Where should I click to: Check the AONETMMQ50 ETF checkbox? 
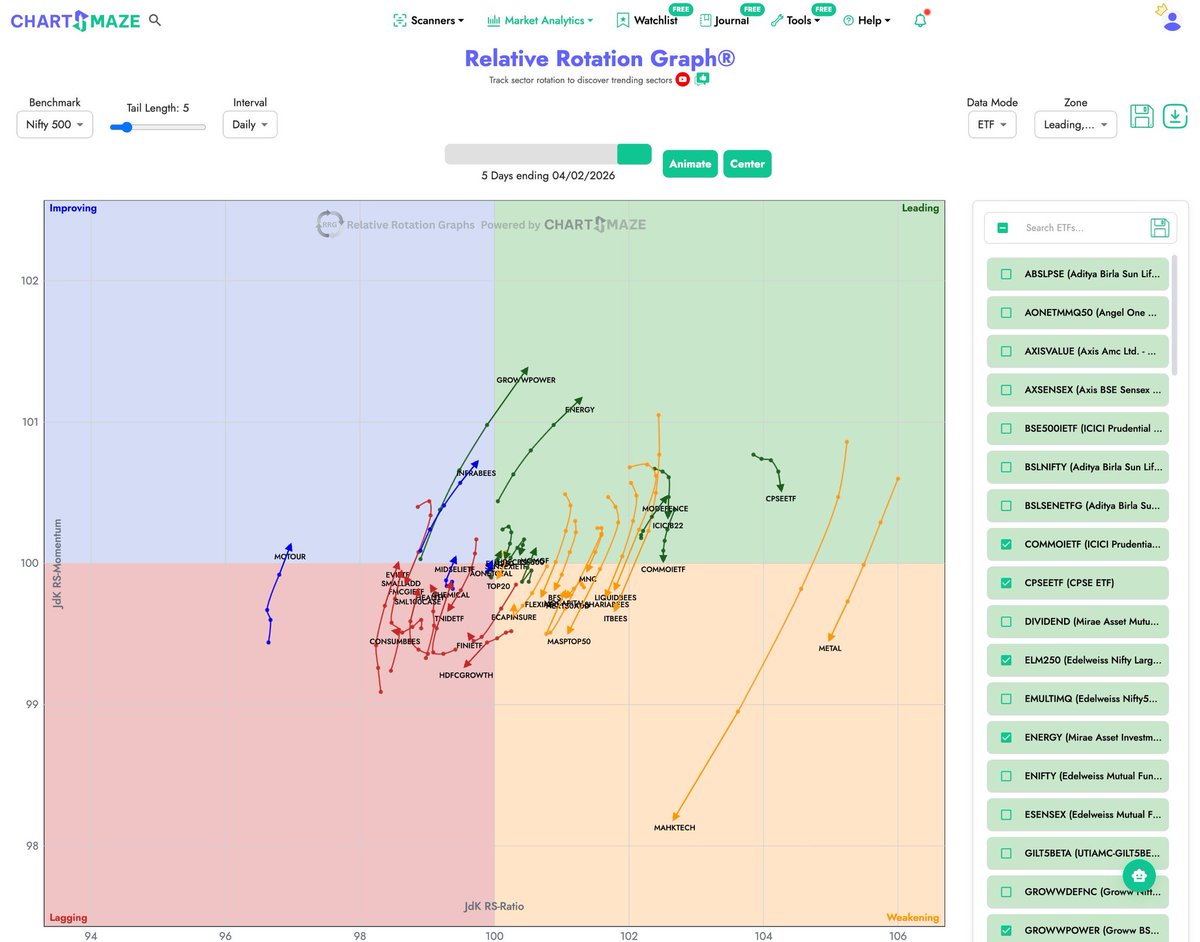(1006, 313)
